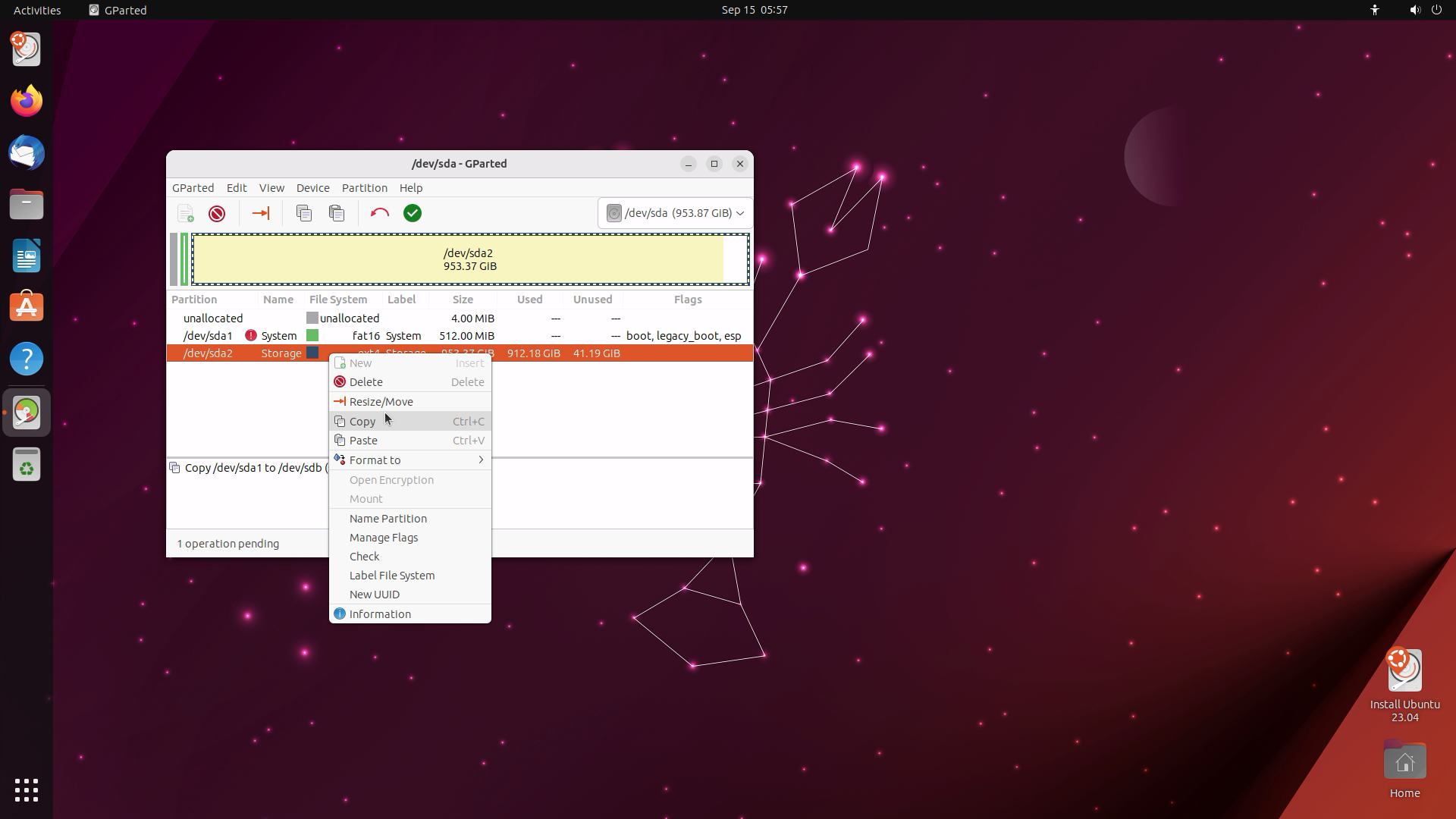The image size is (1456, 819).
Task: Open the View menu
Action: [271, 187]
